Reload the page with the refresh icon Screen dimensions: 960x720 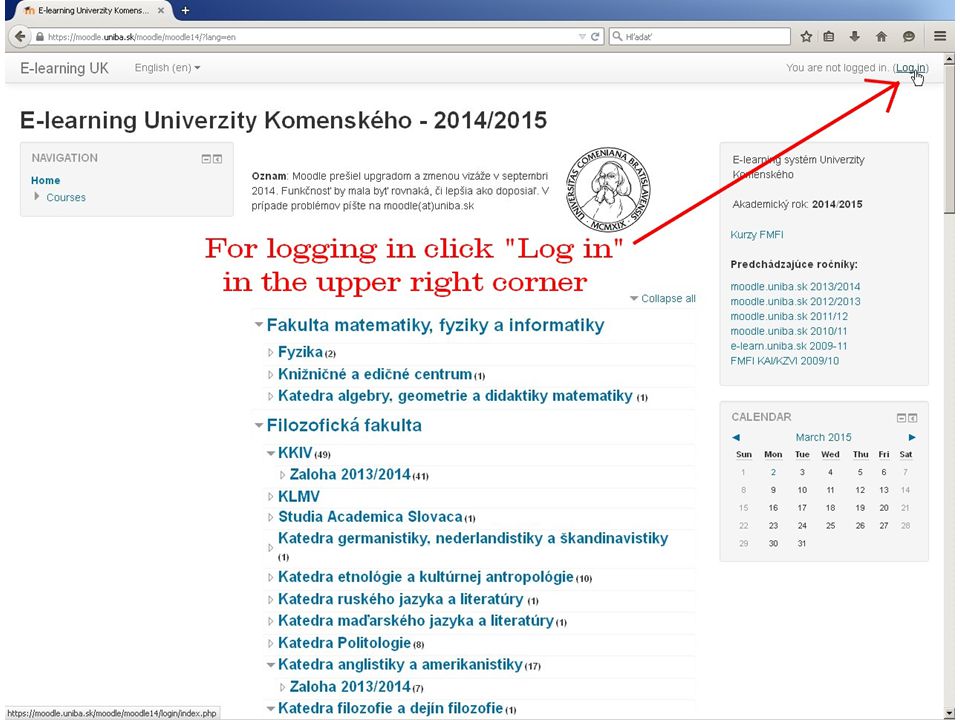click(x=594, y=37)
